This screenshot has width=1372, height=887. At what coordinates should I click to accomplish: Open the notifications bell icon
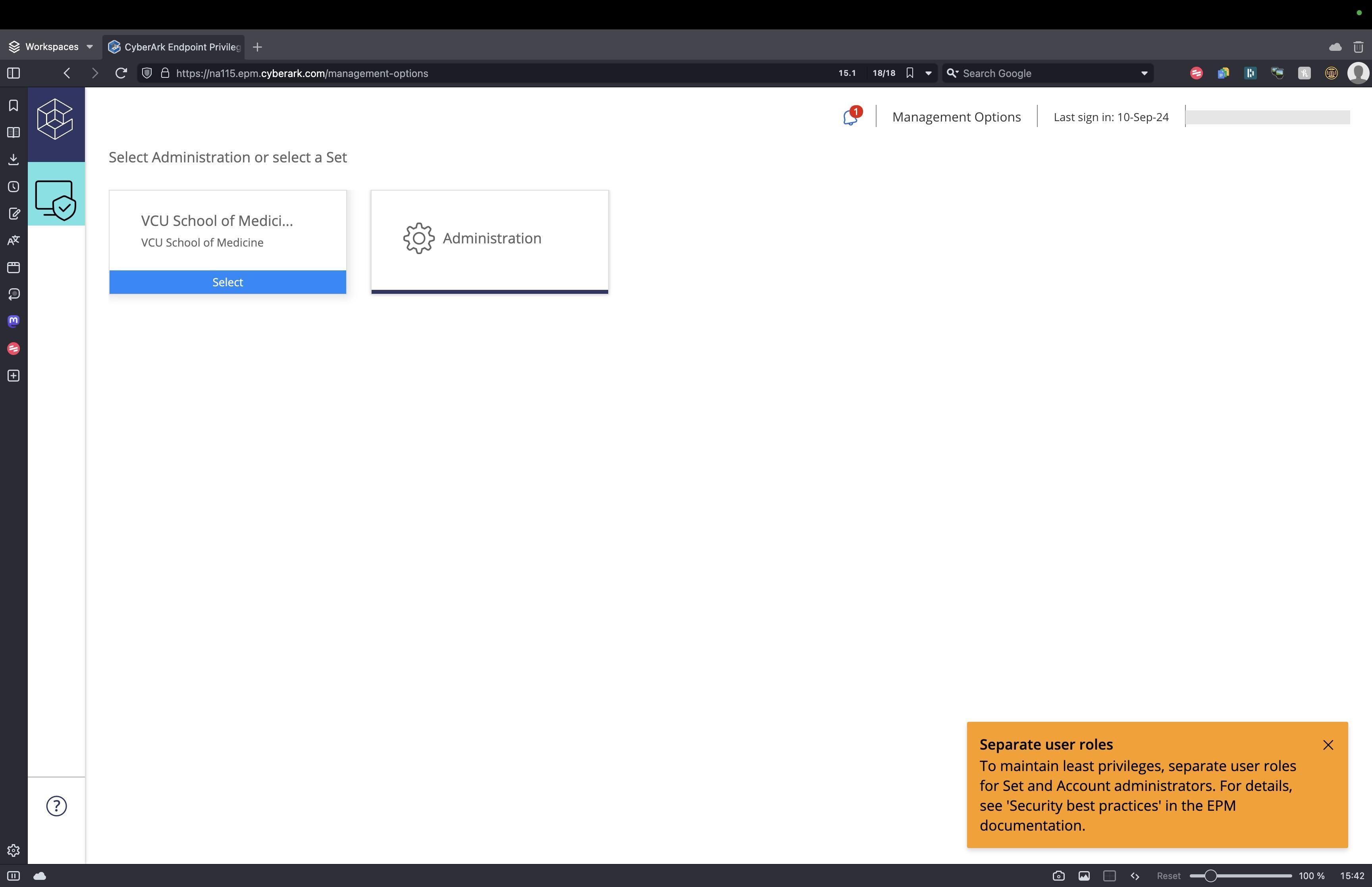tap(850, 117)
